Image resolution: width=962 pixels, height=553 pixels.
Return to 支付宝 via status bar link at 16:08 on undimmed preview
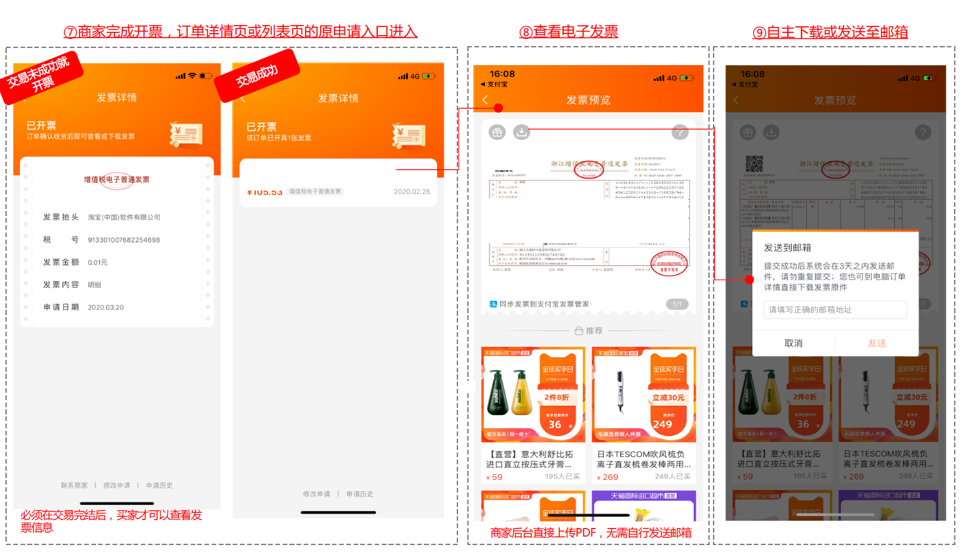point(494,84)
